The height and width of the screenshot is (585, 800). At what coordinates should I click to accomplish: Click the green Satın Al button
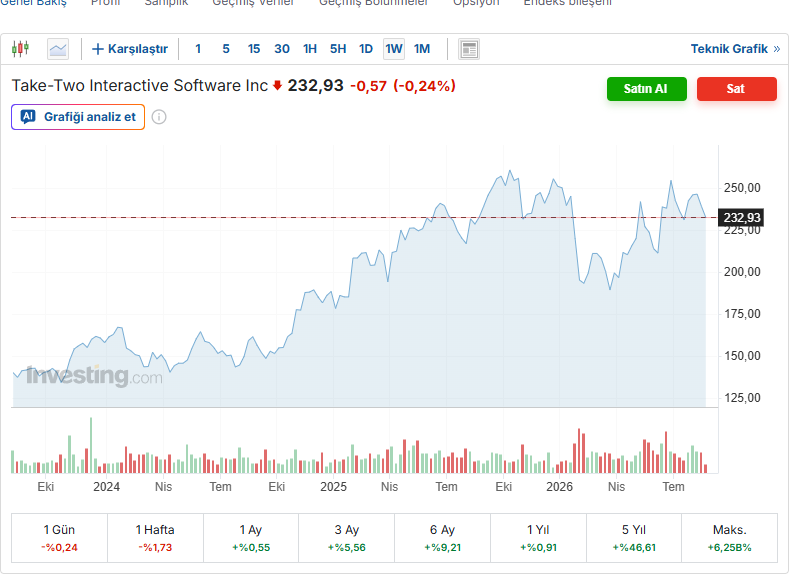(646, 89)
